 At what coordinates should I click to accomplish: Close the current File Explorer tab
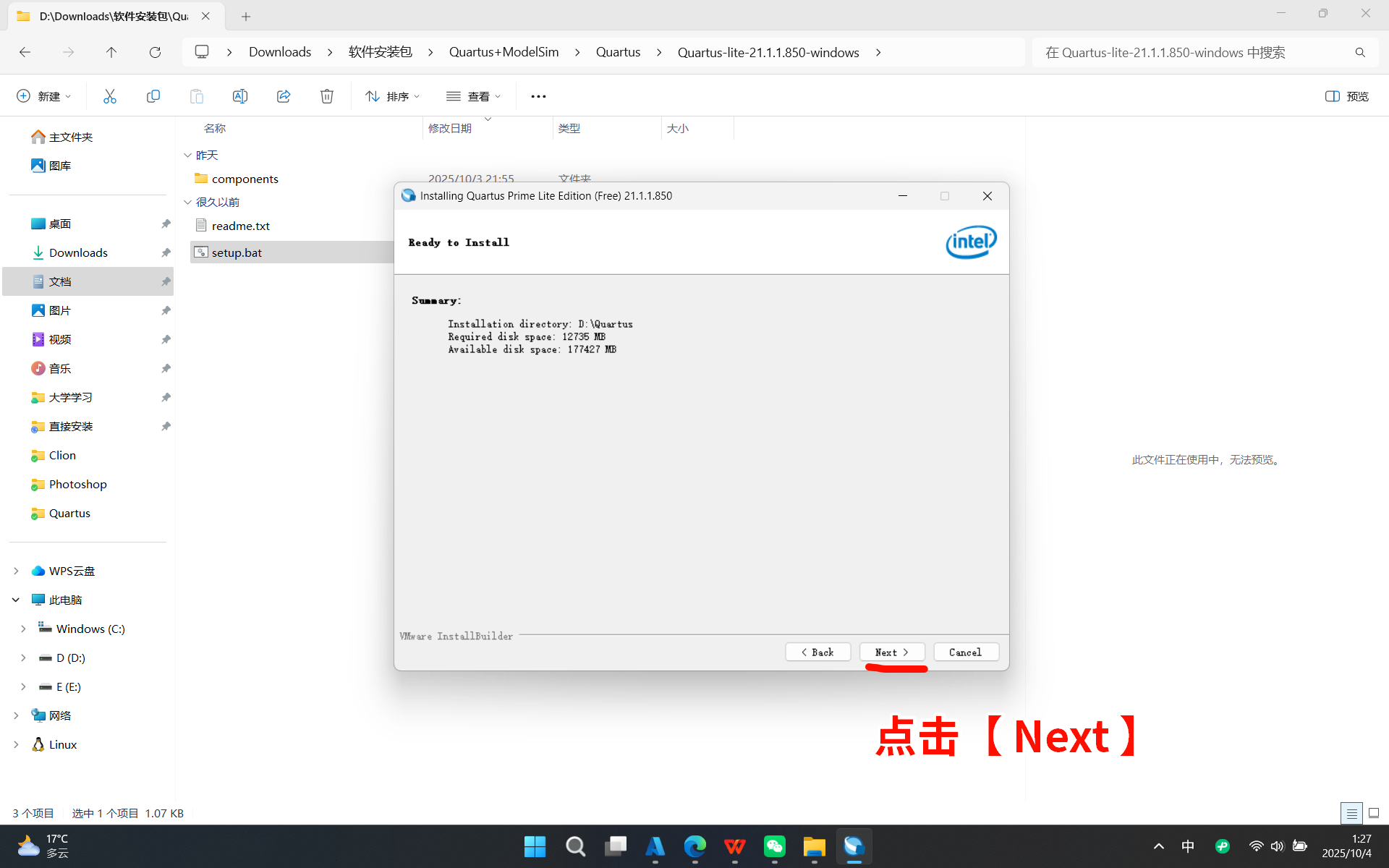click(x=205, y=16)
